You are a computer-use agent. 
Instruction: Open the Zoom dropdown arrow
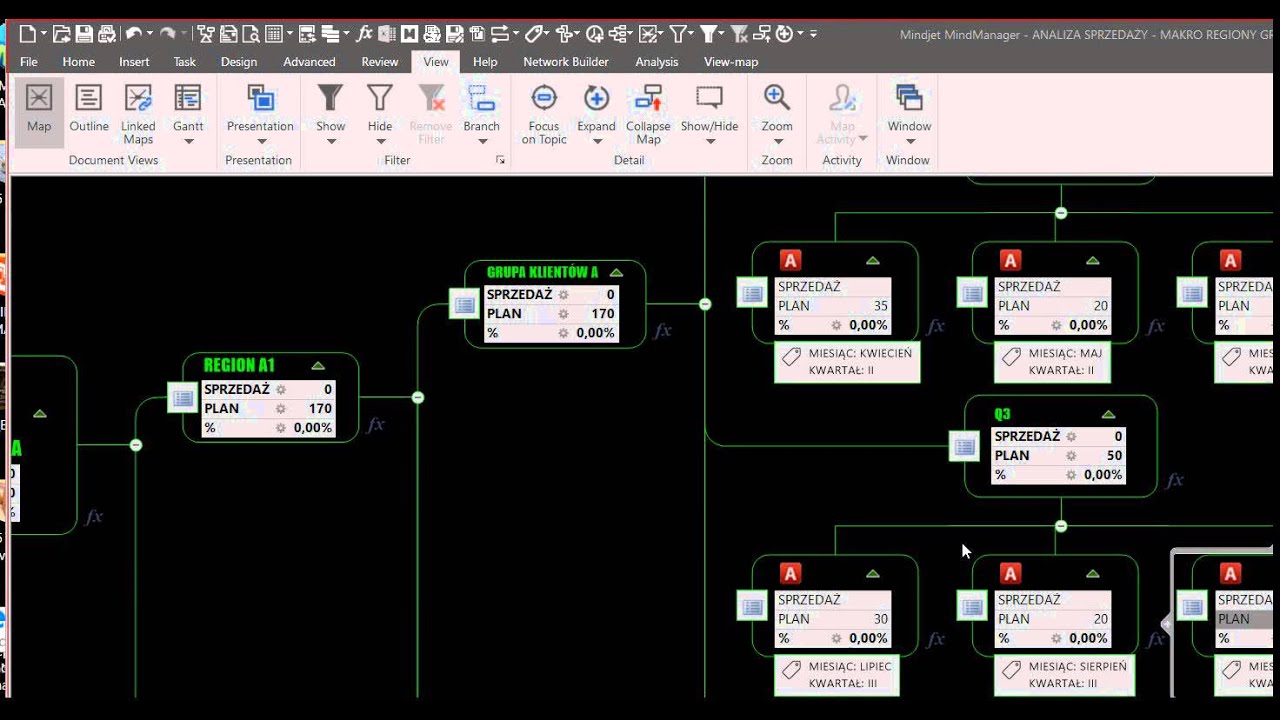(777, 141)
